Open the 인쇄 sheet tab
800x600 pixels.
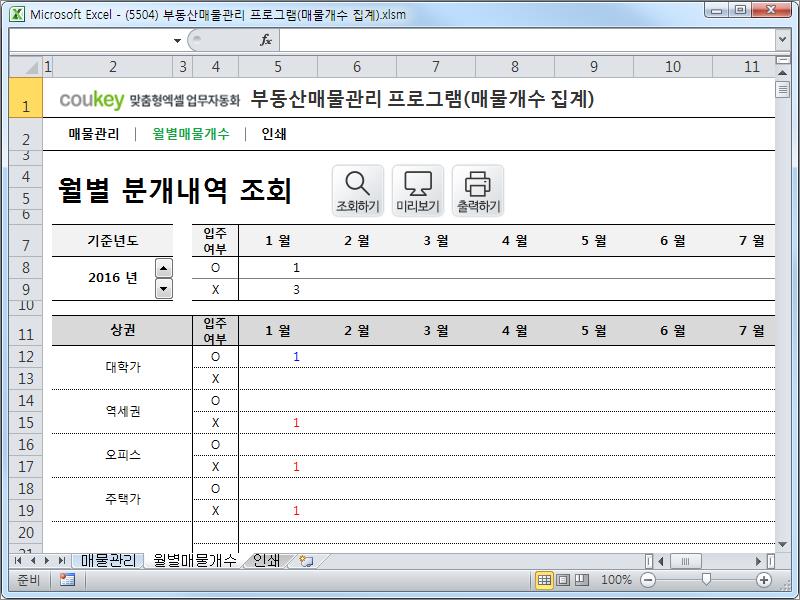[266, 561]
